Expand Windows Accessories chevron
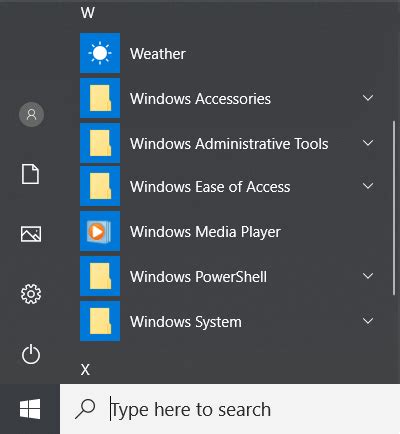The height and width of the screenshot is (434, 400). 368,98
